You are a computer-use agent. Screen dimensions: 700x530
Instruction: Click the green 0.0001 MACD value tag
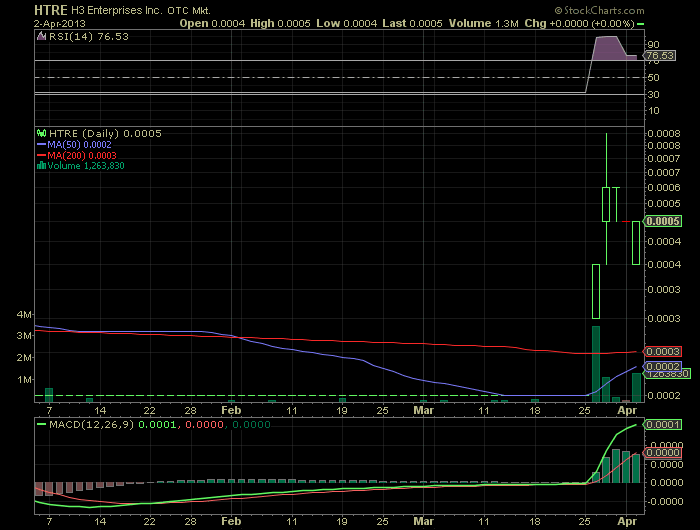coord(662,425)
